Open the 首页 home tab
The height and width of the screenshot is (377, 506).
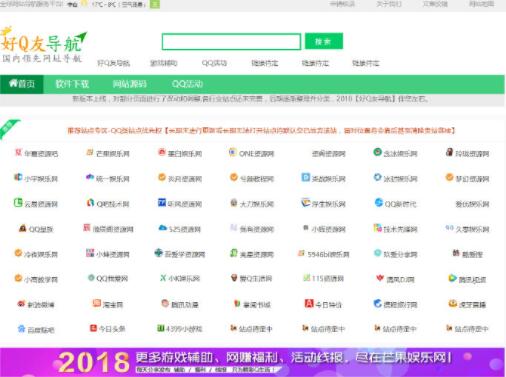(22, 84)
